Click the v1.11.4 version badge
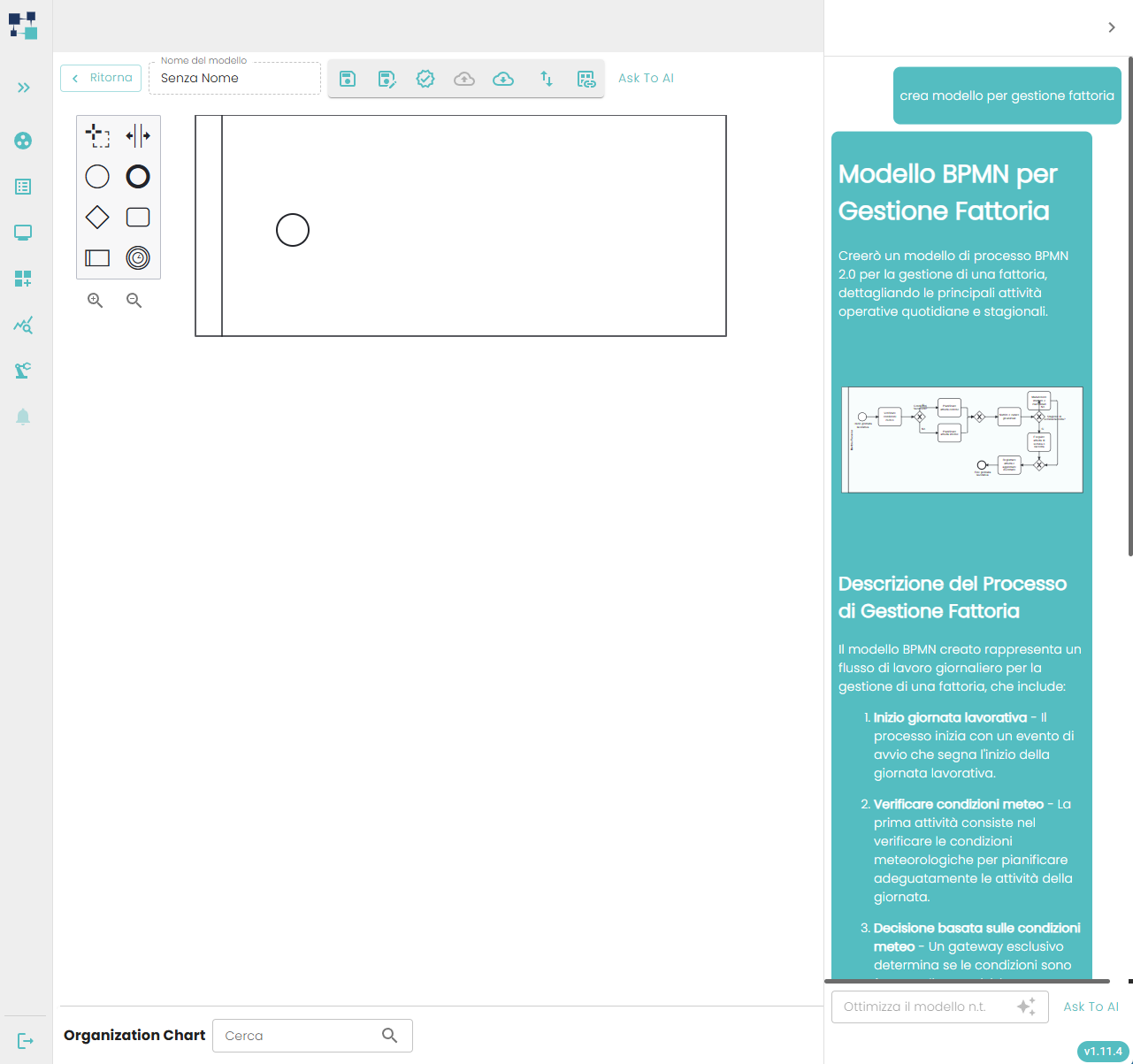The image size is (1133, 1064). point(1103,1052)
